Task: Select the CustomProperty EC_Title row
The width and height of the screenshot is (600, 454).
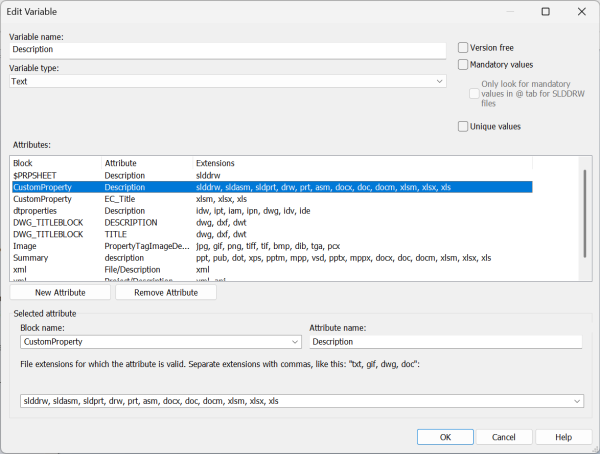Action: [272, 199]
